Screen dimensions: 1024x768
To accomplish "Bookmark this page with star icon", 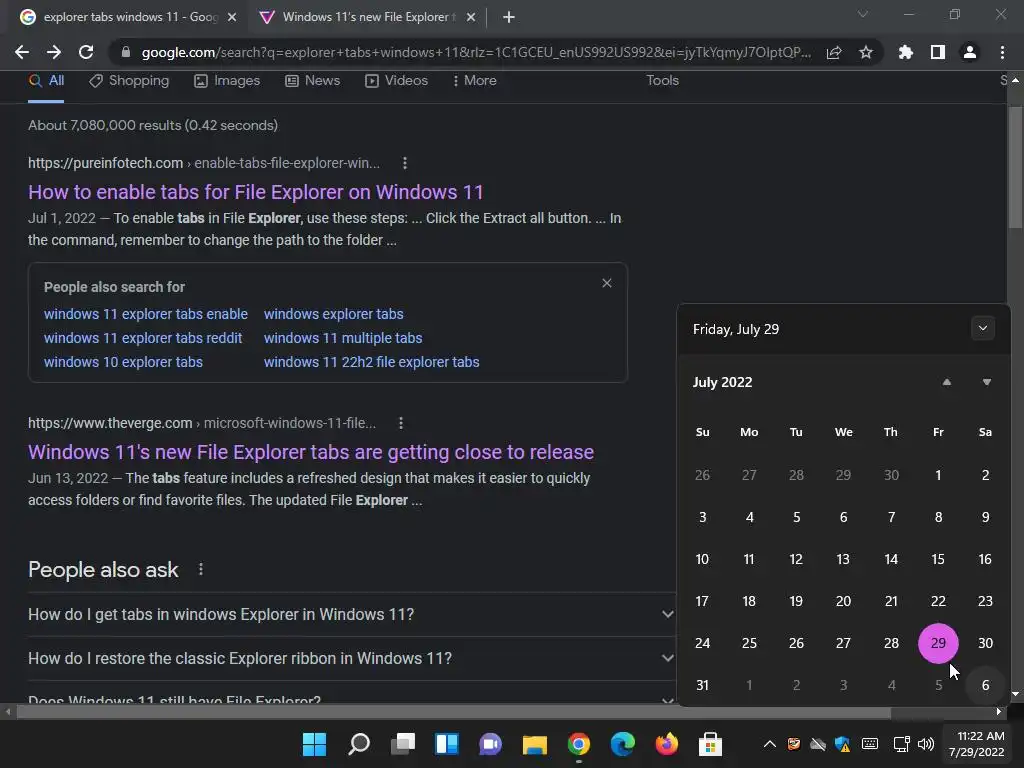I will pyautogui.click(x=866, y=52).
